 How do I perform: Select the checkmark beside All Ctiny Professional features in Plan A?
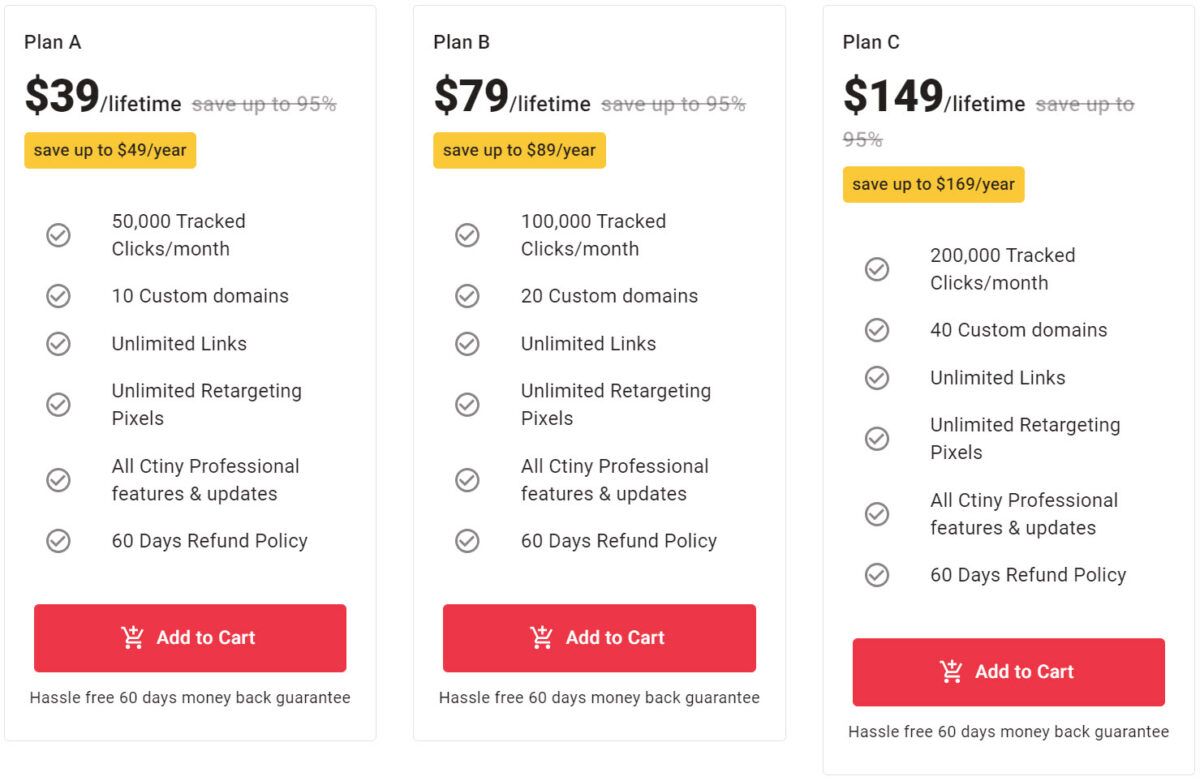[x=58, y=480]
